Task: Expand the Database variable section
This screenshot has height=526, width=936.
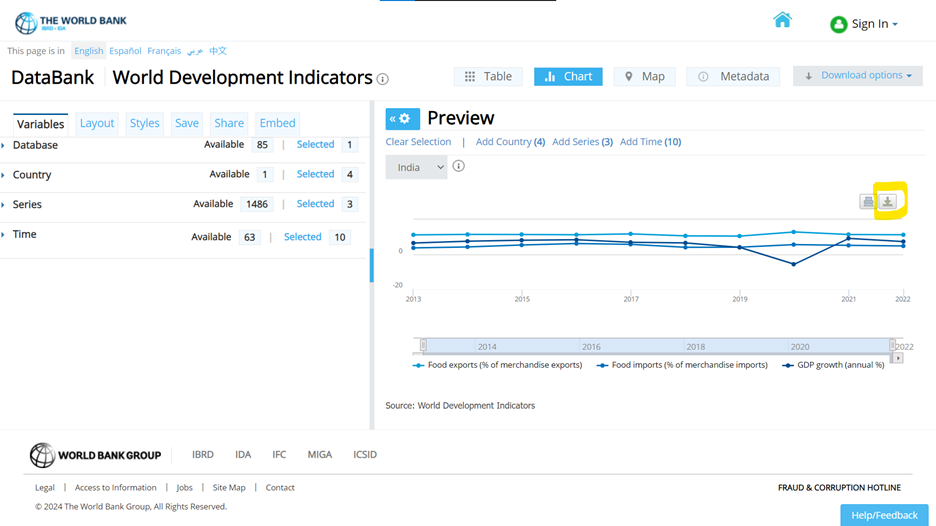Action: (35, 145)
